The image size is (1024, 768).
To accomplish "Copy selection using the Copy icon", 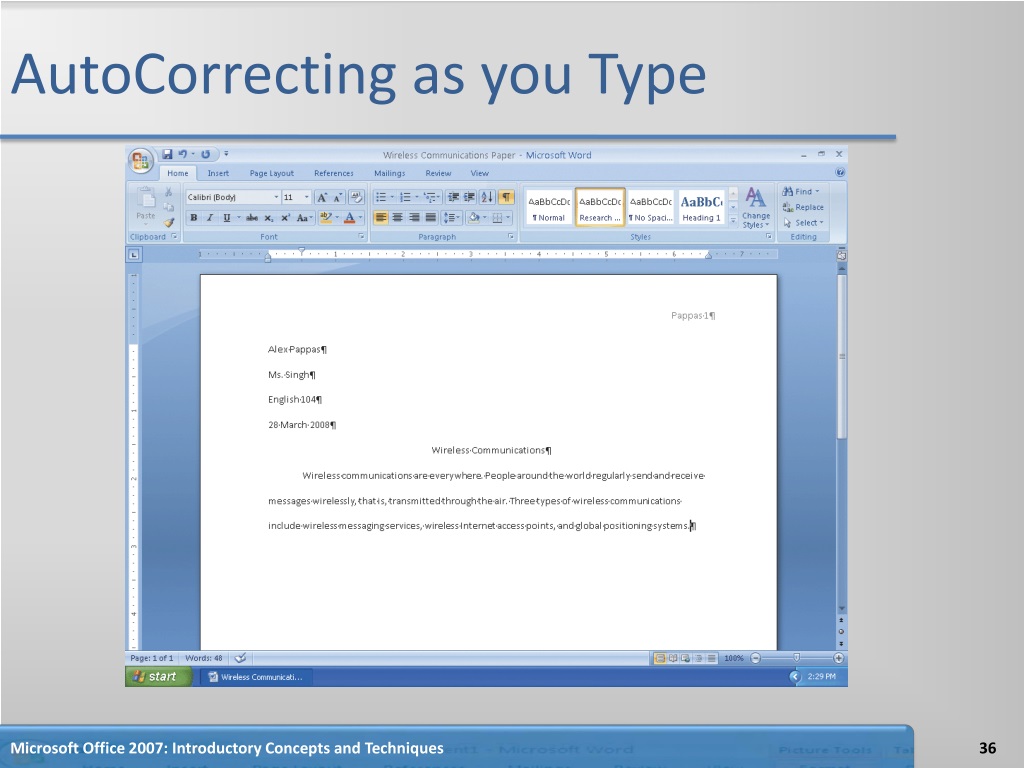I will [168, 206].
